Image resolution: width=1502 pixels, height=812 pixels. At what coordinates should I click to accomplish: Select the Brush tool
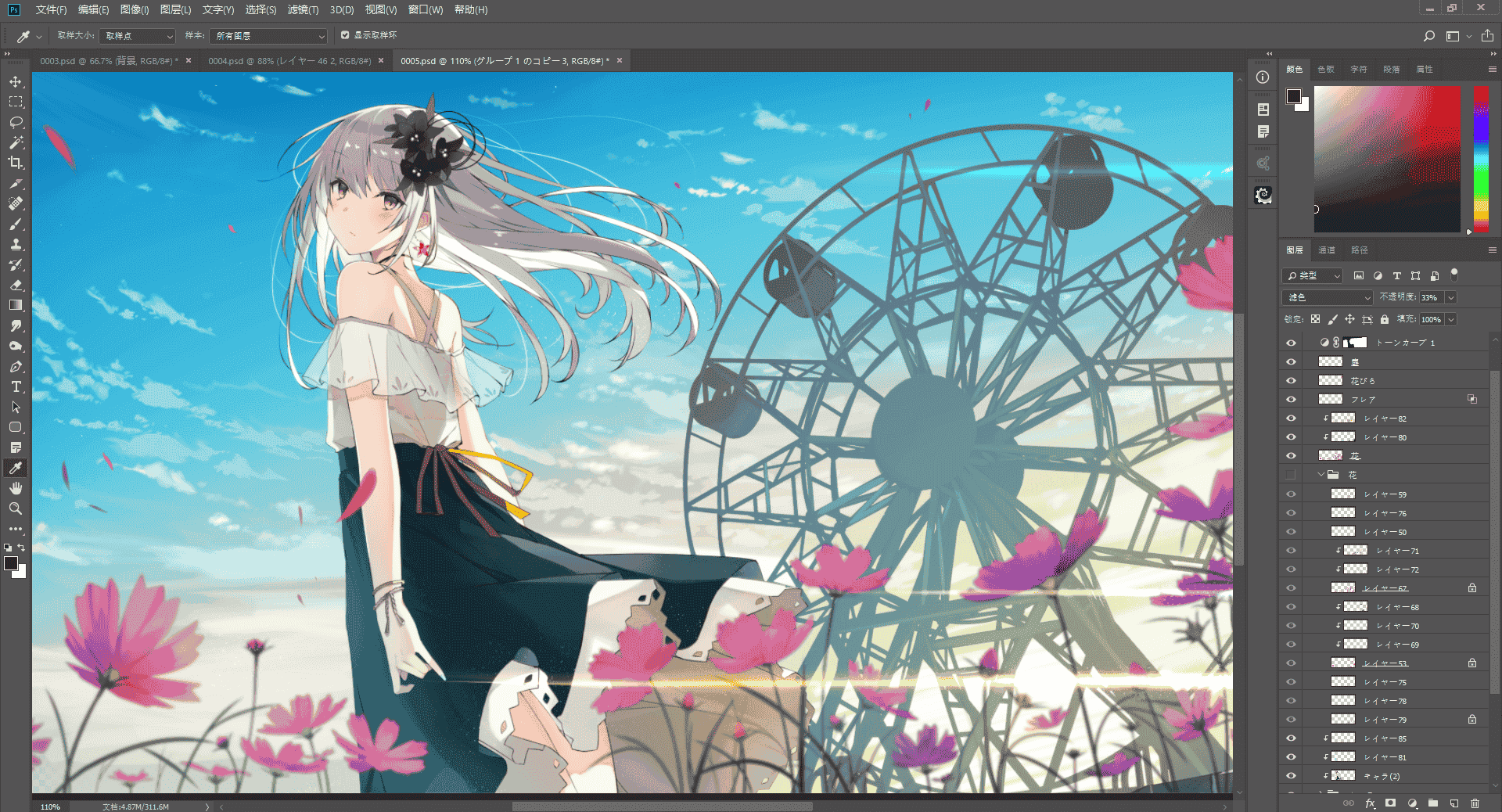tap(16, 225)
